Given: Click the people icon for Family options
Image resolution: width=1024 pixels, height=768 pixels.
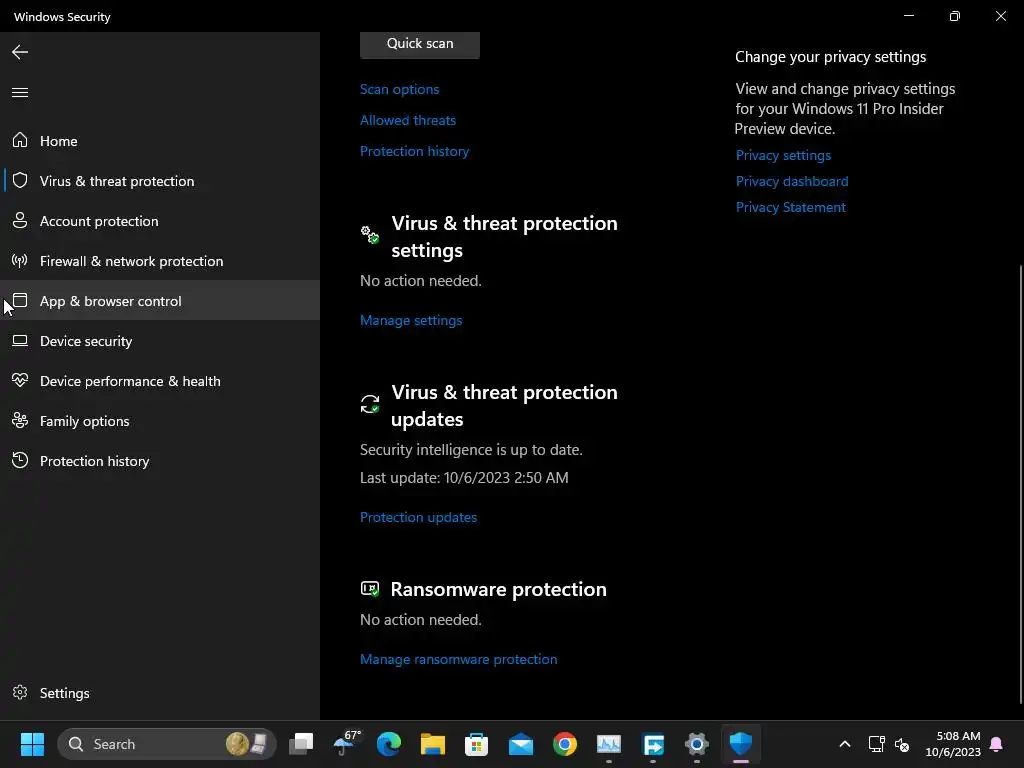Looking at the screenshot, I should tap(20, 421).
